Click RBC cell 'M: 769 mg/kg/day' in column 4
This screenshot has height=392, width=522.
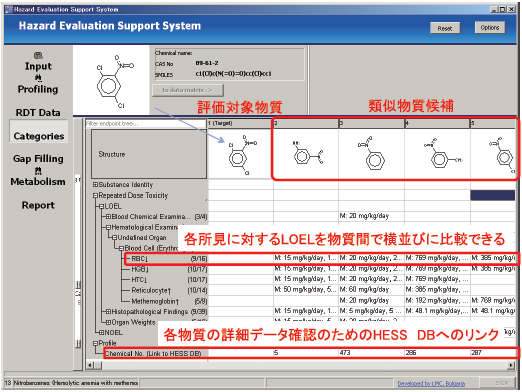[x=437, y=258]
